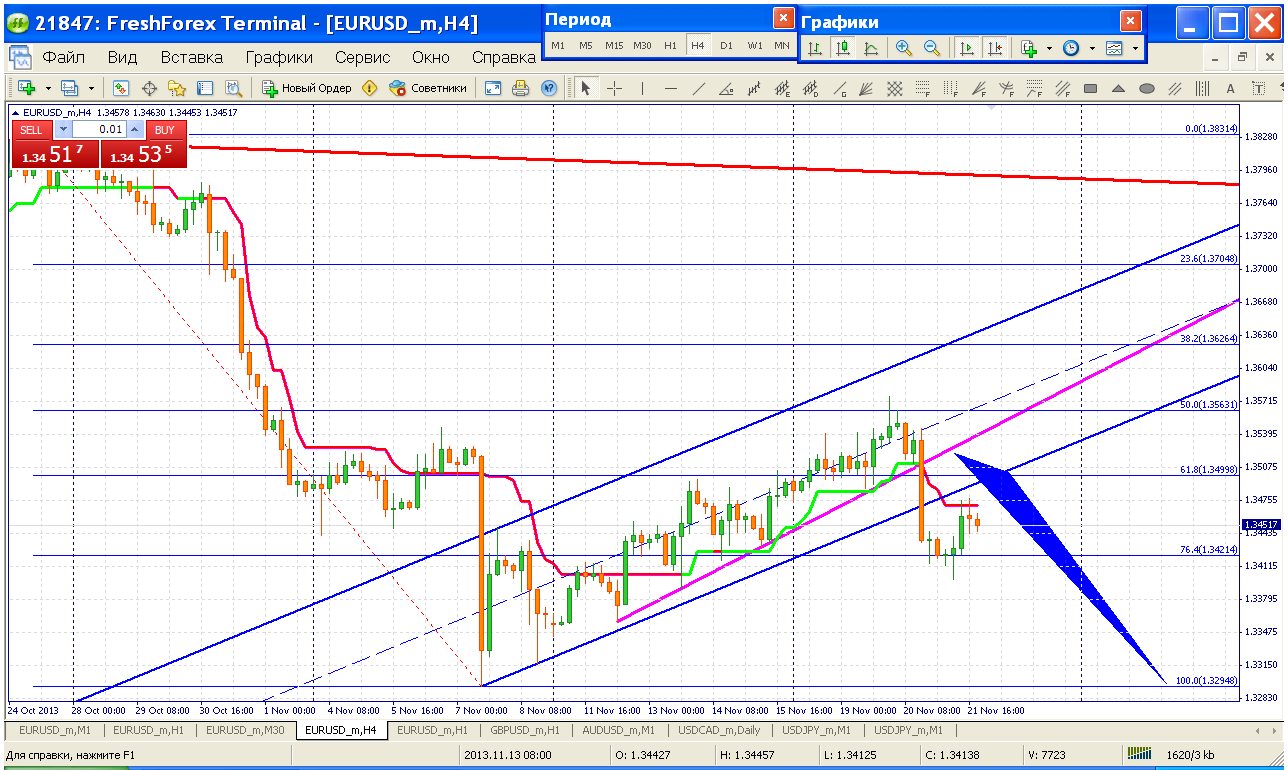The image size is (1288, 770).
Task: Open the new chart icon
Action: click(x=26, y=88)
